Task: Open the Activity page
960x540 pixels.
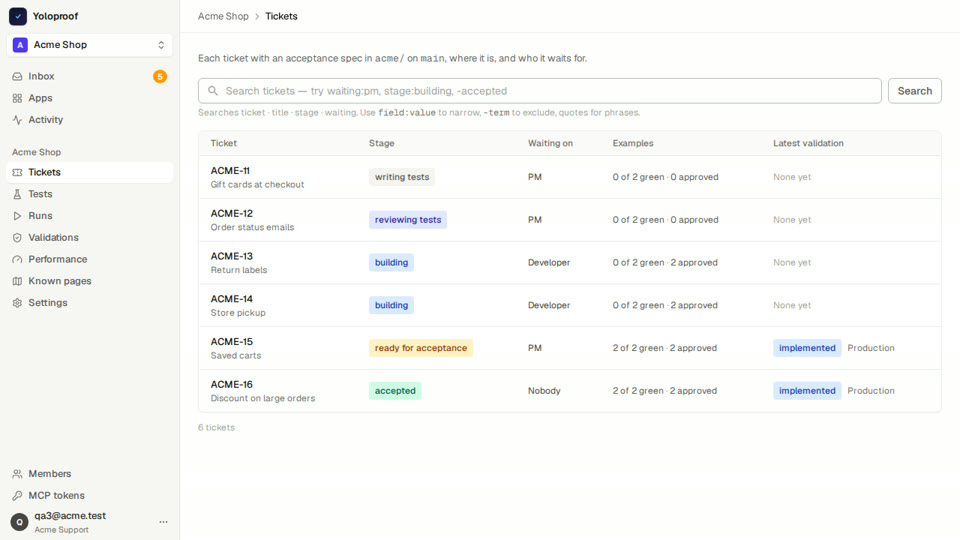Action: (89, 120)
